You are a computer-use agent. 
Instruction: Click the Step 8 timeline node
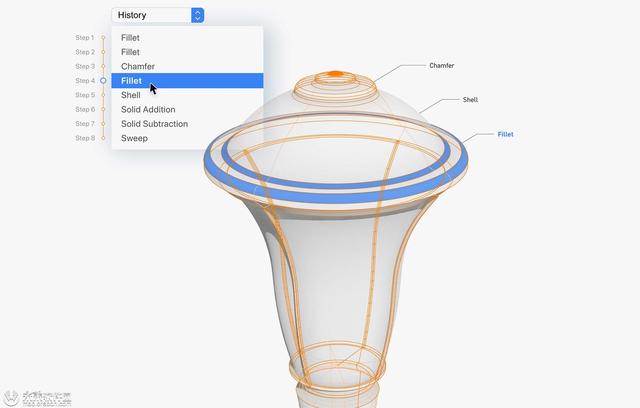pyautogui.click(x=103, y=138)
